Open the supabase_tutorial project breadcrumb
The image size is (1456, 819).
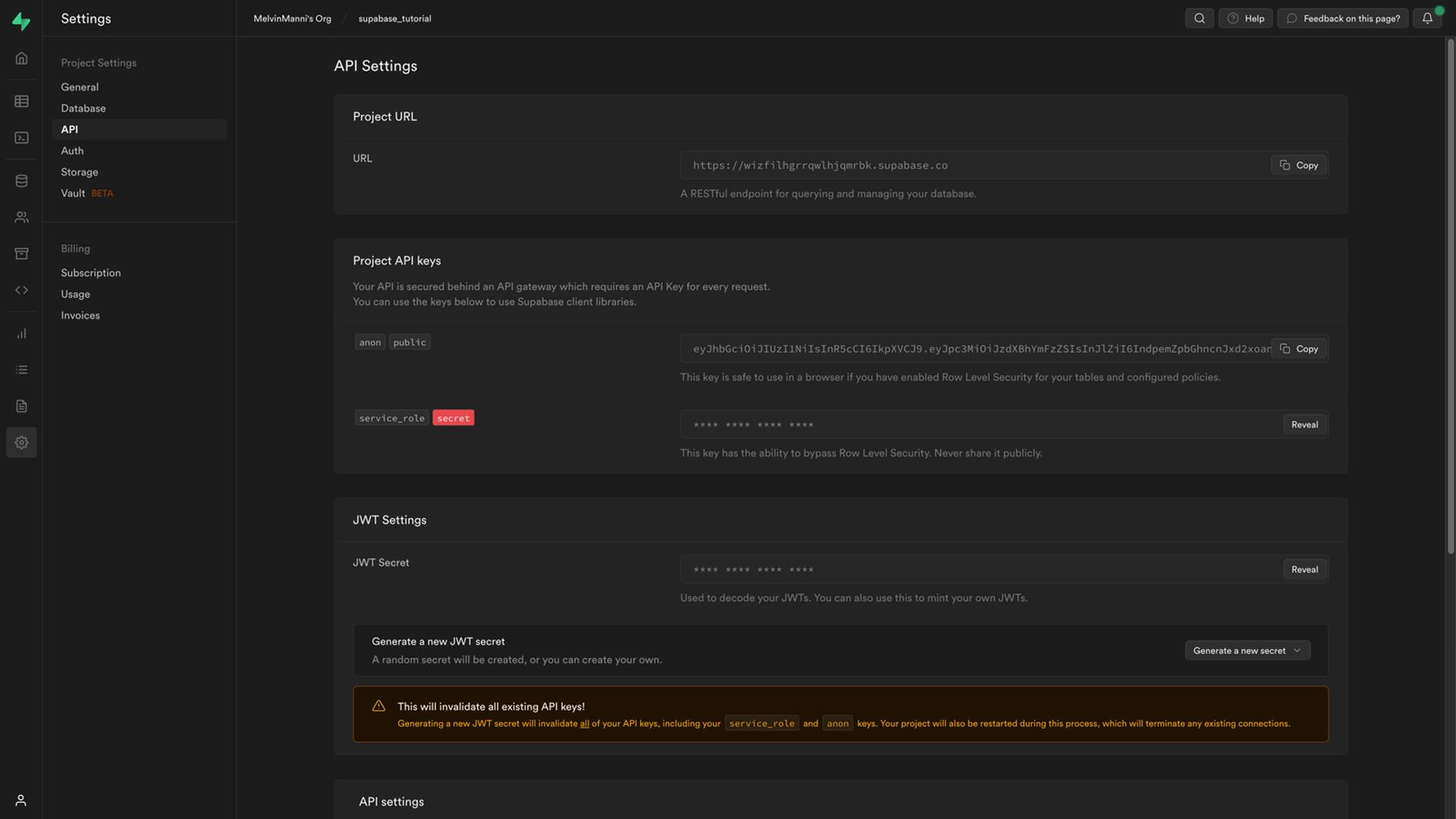(x=394, y=18)
